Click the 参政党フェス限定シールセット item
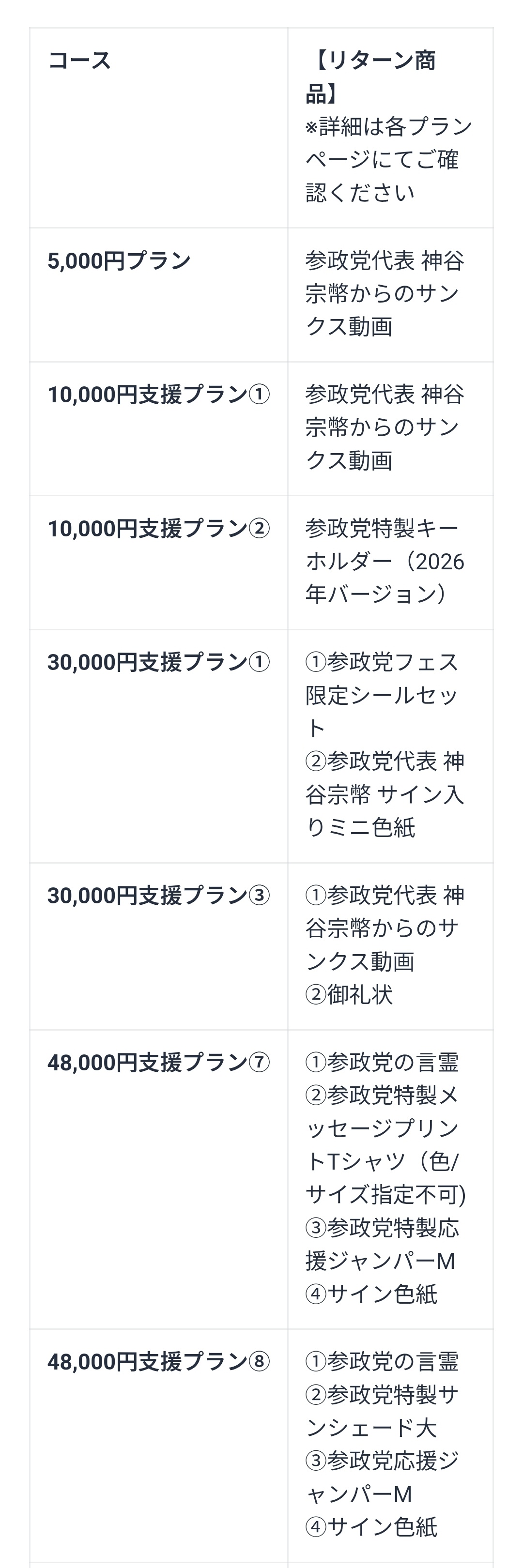Viewport: 523px width, 1568px height. click(382, 695)
